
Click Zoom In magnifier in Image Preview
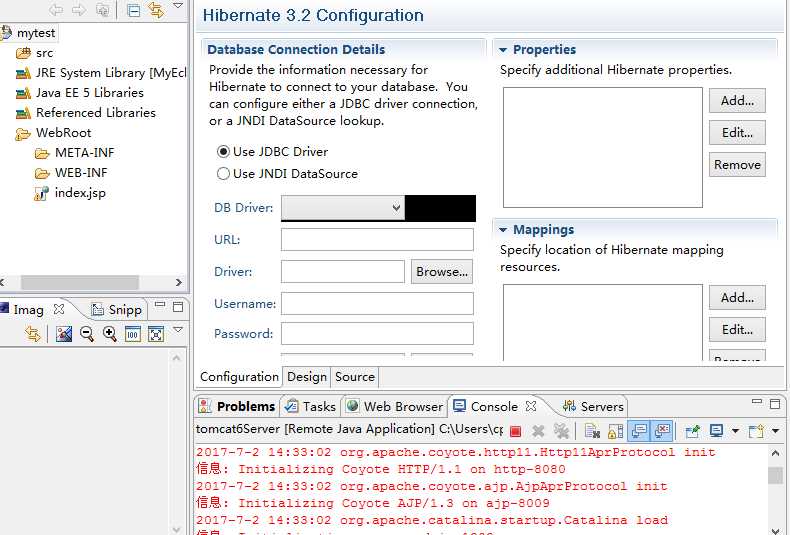point(109,333)
